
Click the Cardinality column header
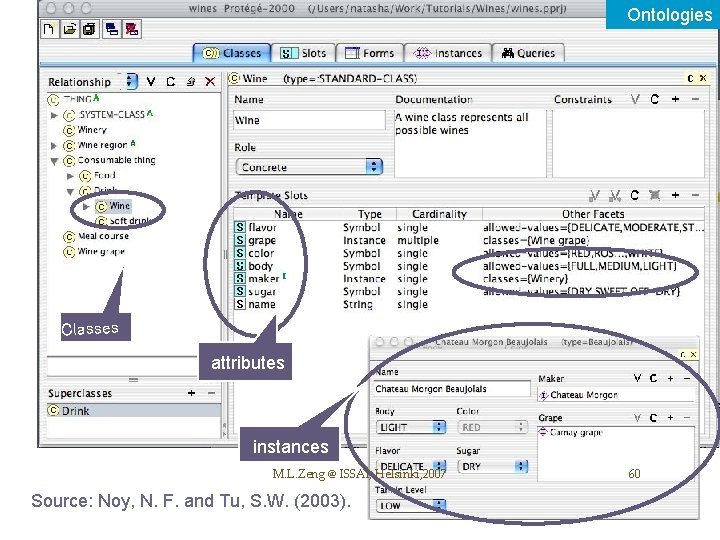(x=439, y=214)
